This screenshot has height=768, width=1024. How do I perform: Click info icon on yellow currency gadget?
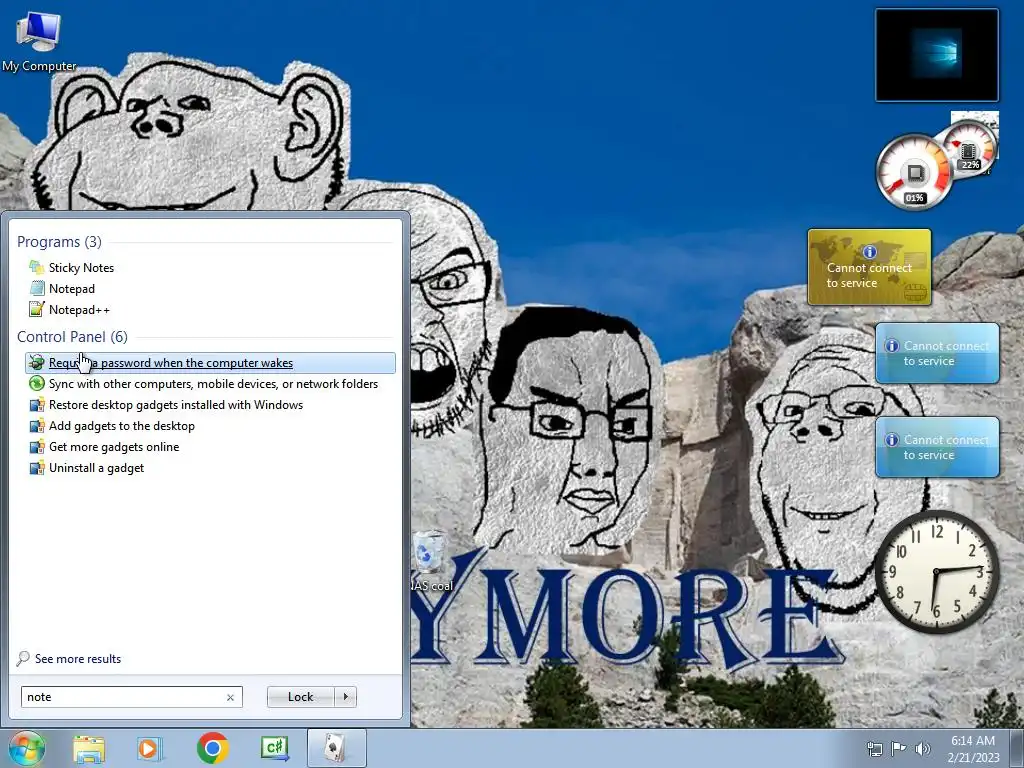click(869, 252)
